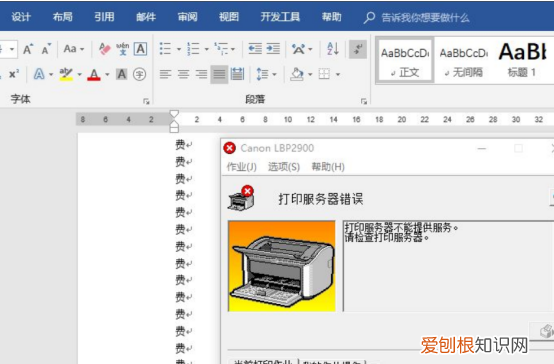Open line and paragraph spacing menu
This screenshot has height=364, width=554.
pos(266,74)
